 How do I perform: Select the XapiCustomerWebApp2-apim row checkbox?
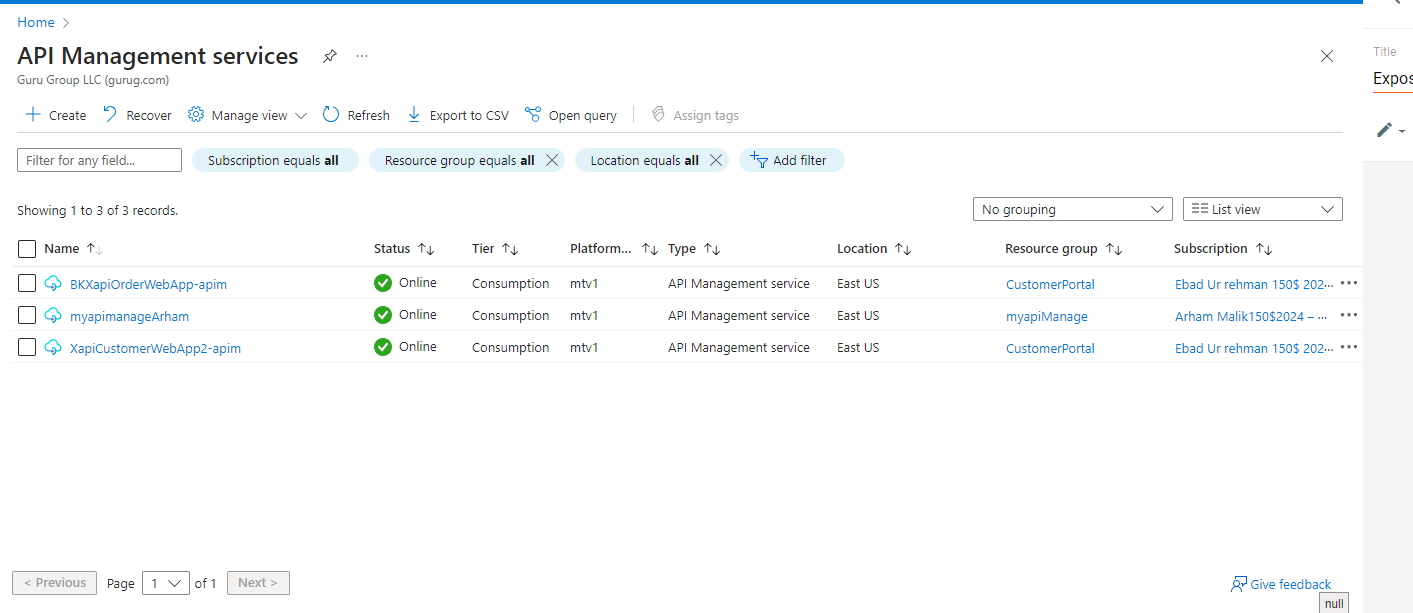[x=27, y=348]
